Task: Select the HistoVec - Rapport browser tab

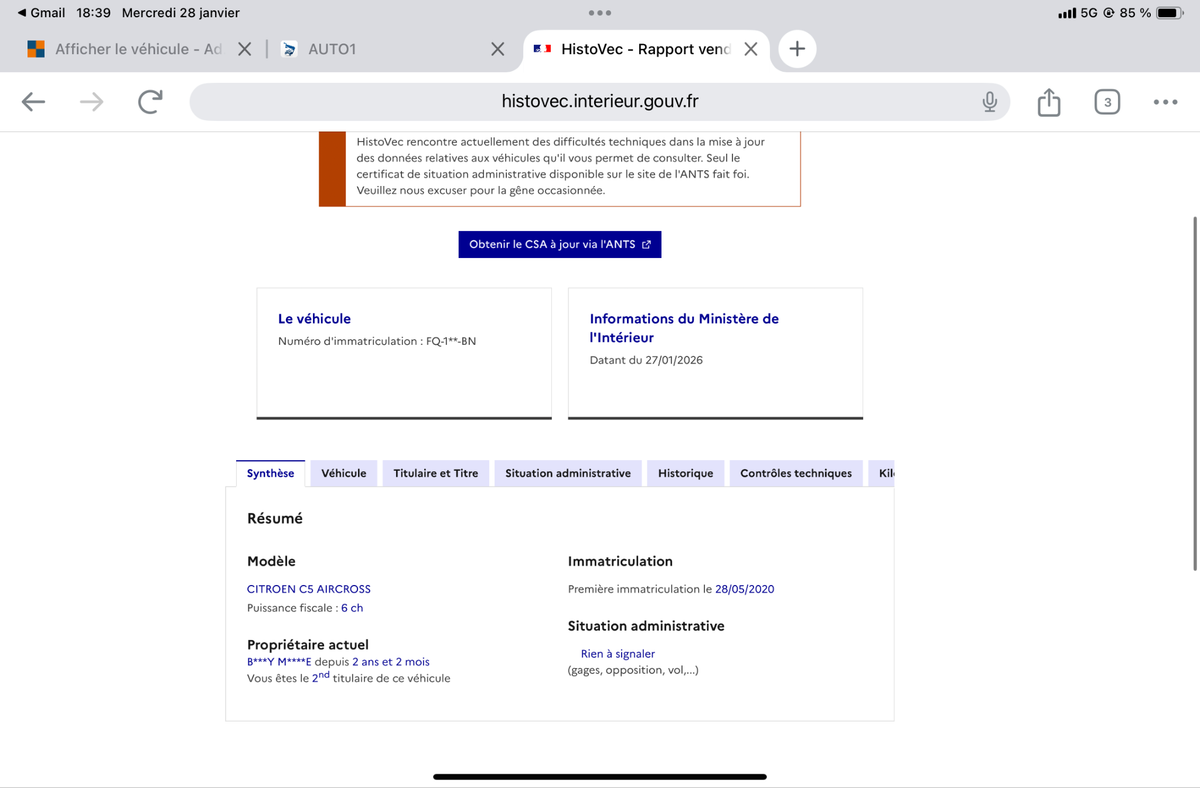Action: 645,49
